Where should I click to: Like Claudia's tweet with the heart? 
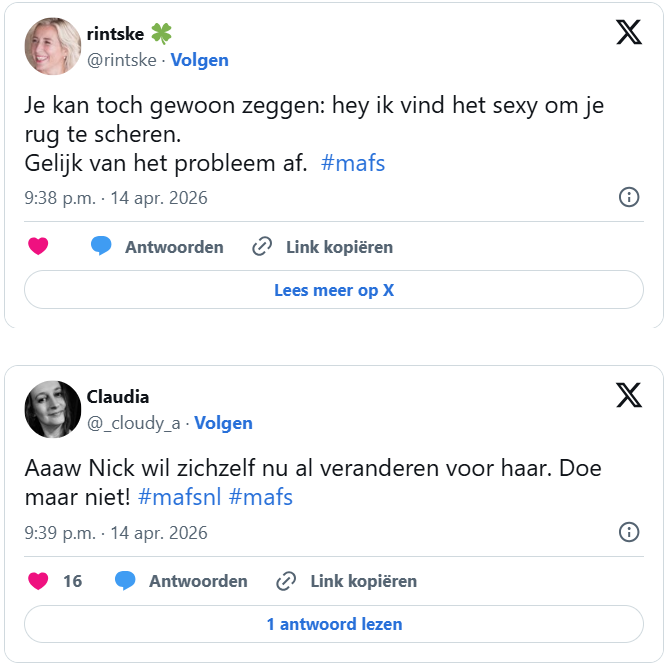[38, 581]
